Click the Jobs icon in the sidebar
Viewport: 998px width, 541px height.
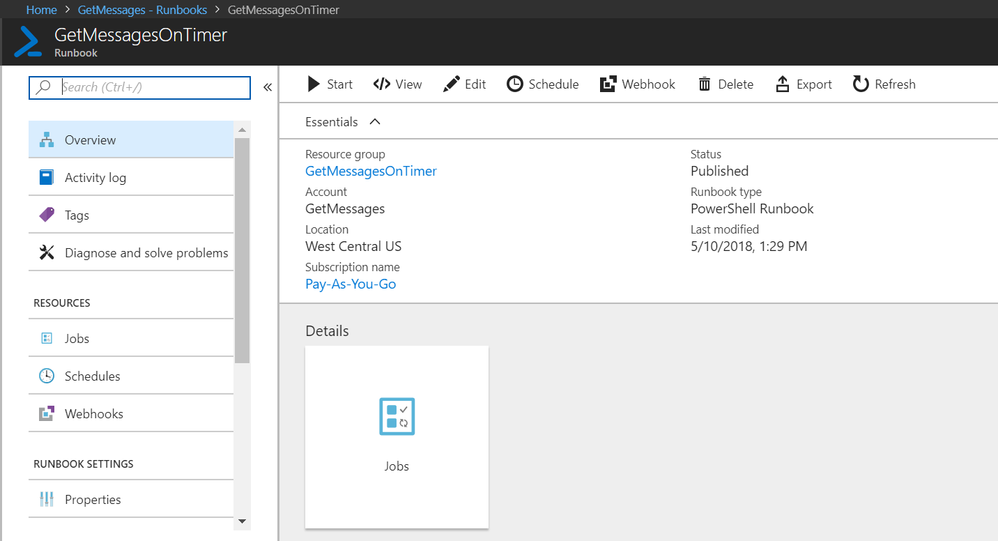click(46, 338)
